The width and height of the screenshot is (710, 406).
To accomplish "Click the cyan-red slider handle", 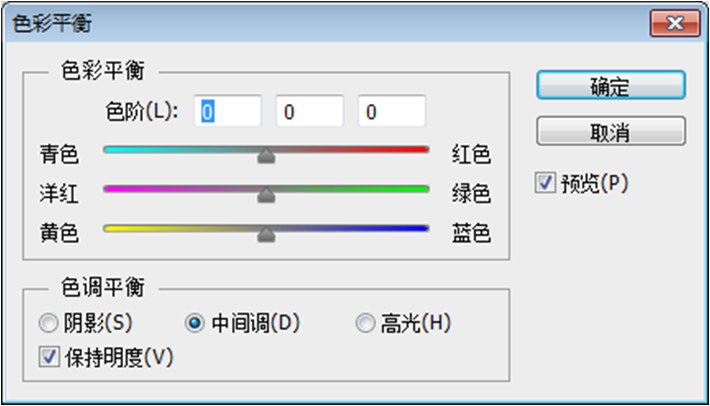I will tap(266, 155).
